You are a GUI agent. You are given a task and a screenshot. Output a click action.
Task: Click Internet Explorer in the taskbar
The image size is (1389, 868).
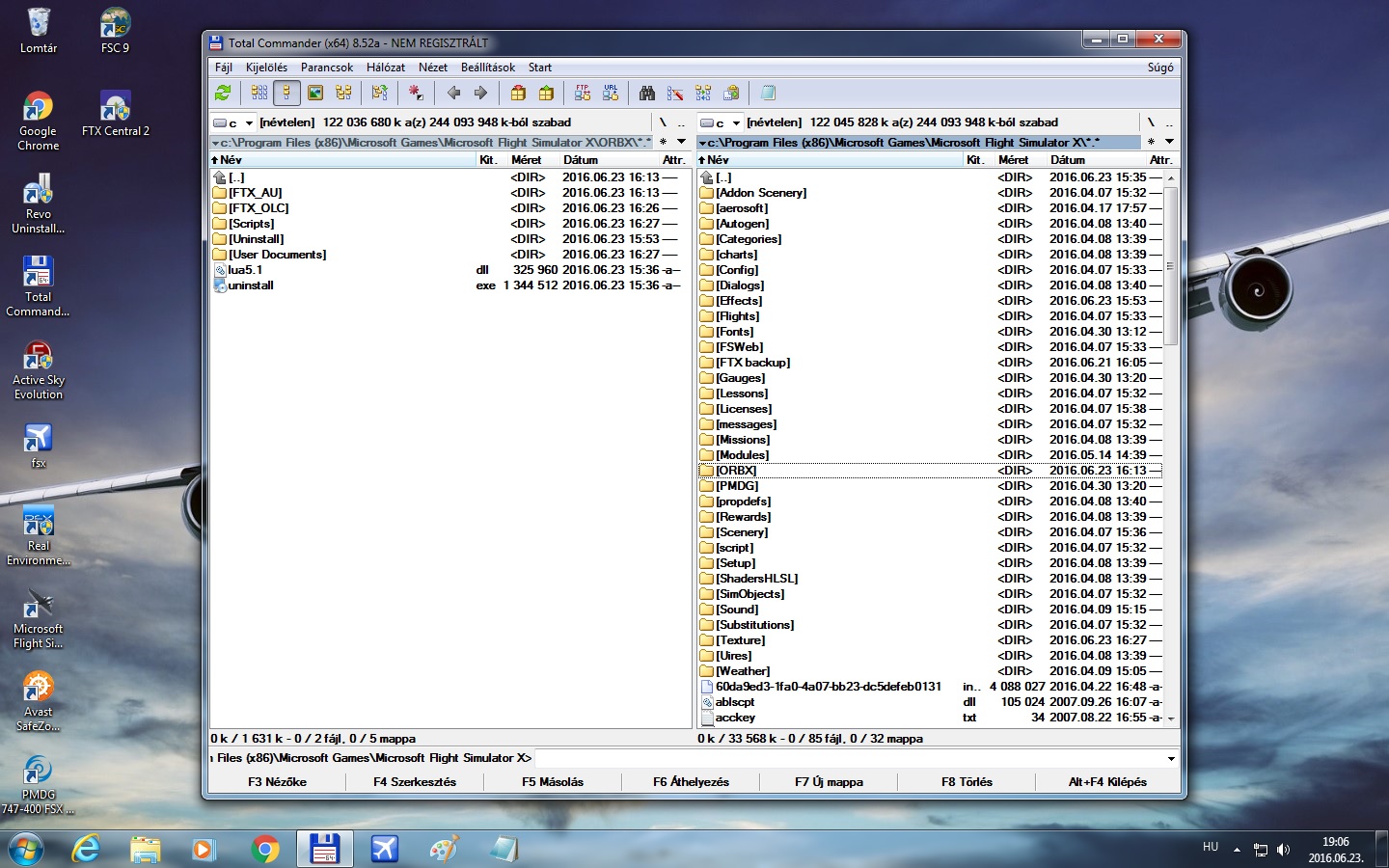pyautogui.click(x=87, y=849)
